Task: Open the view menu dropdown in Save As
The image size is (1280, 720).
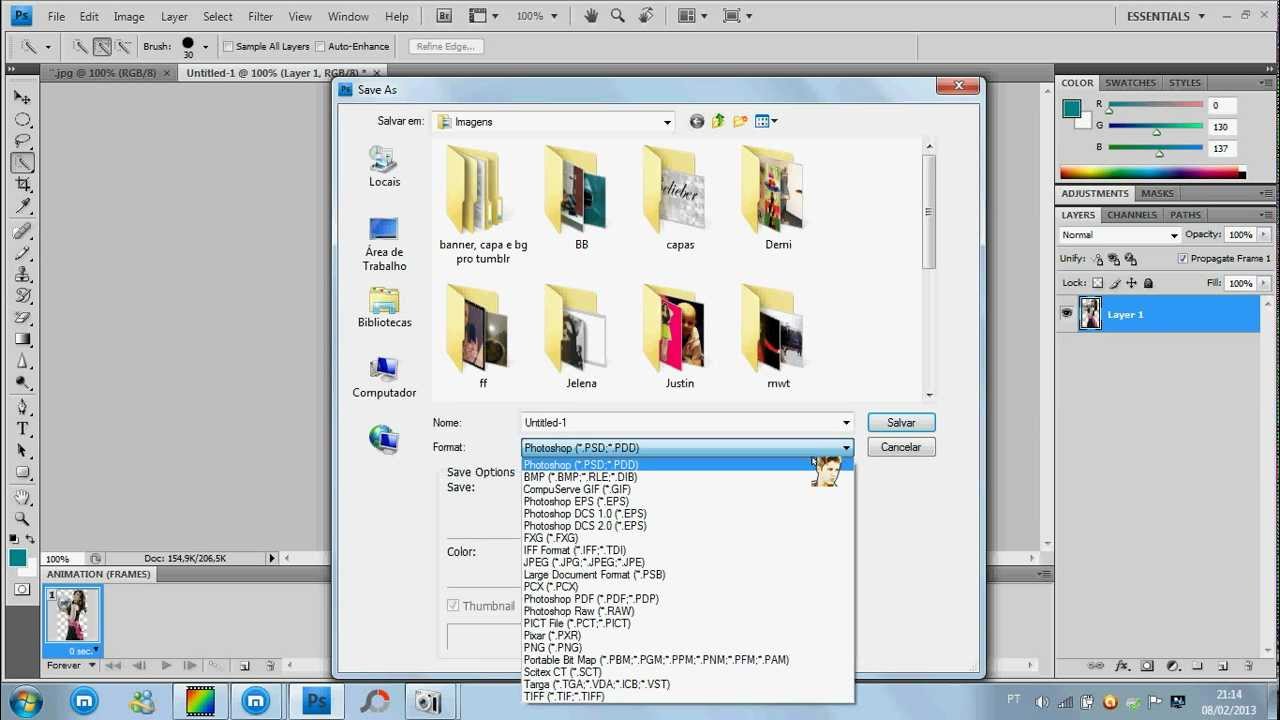Action: tap(767, 121)
